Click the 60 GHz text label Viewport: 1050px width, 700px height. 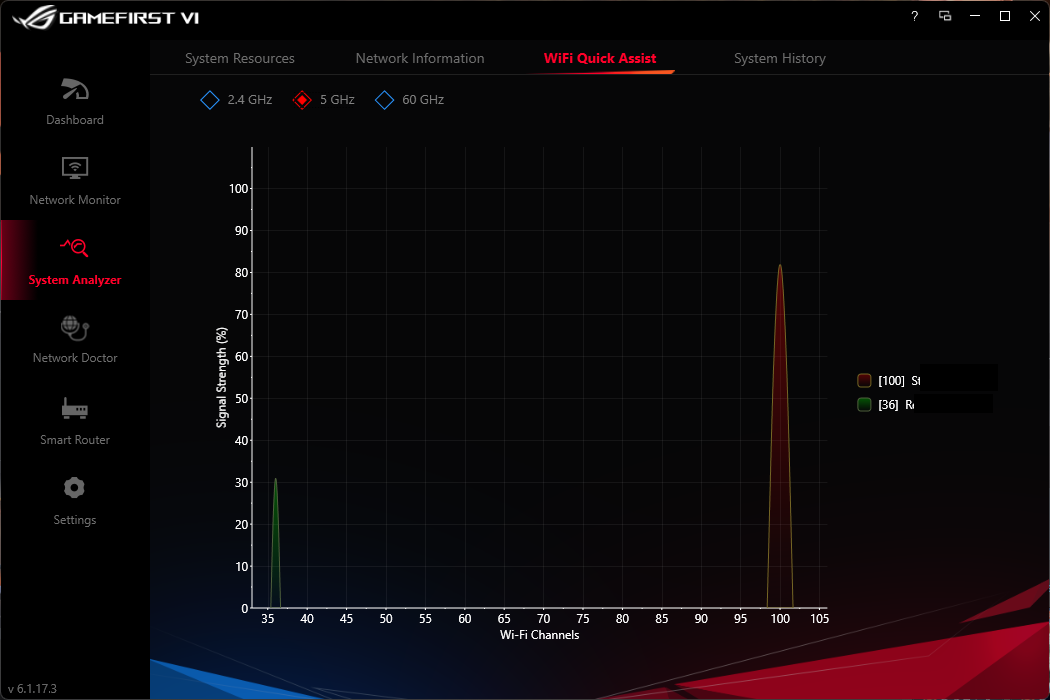423,100
